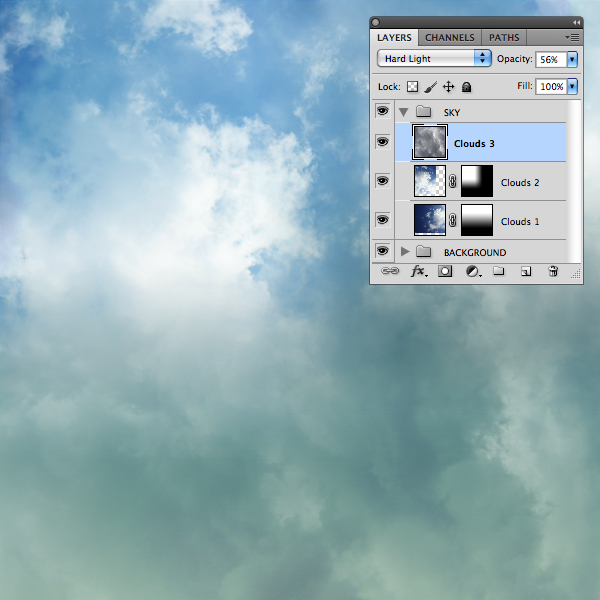Select the Clouds 1 layer thumbnail
This screenshot has height=600, width=600.
click(x=430, y=220)
